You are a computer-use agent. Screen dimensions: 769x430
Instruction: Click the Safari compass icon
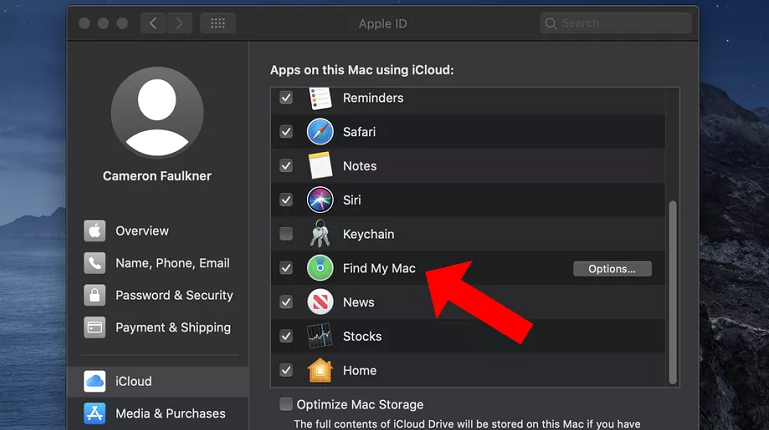coord(320,132)
